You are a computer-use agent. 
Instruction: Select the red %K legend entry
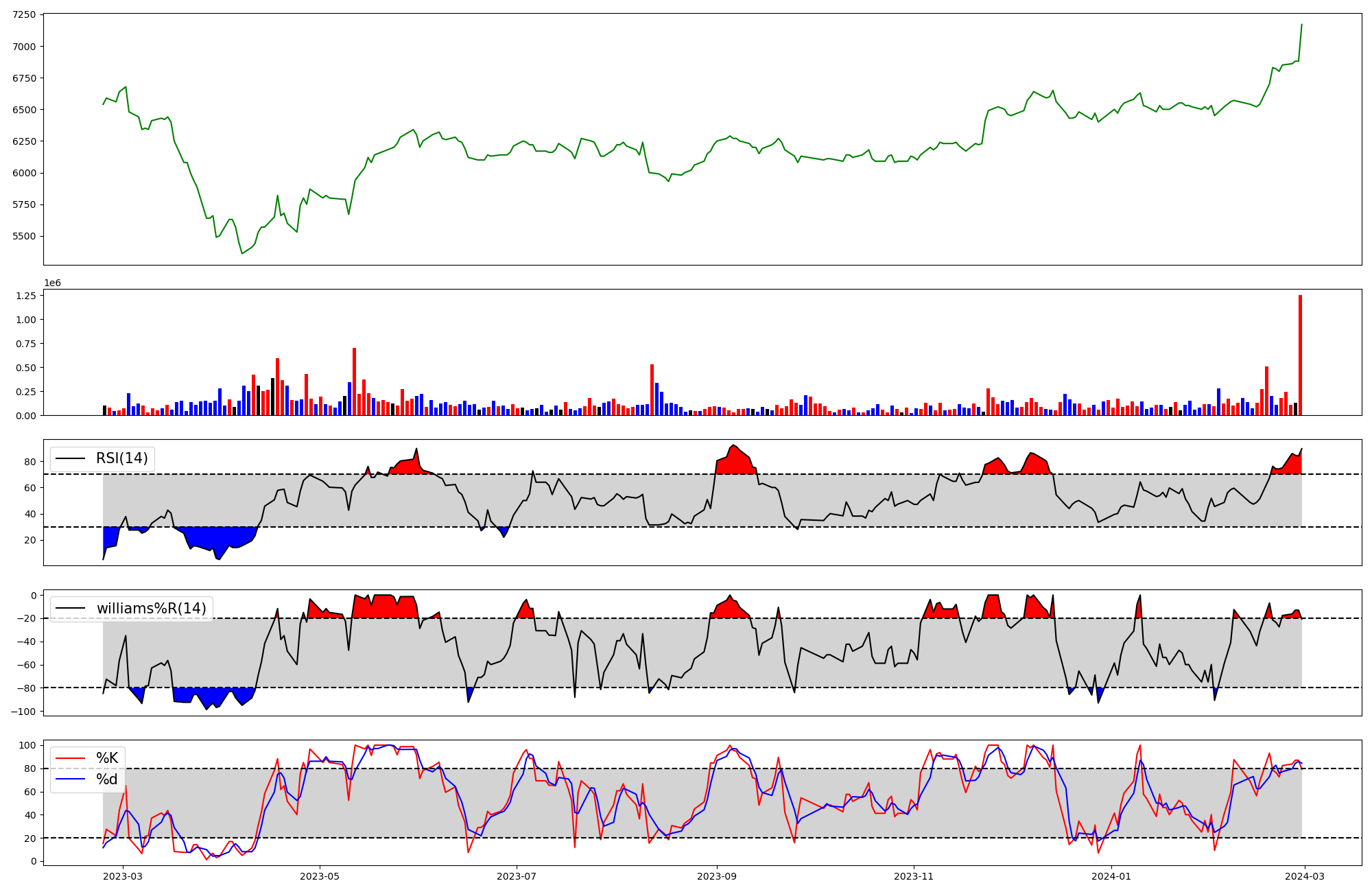point(106,758)
